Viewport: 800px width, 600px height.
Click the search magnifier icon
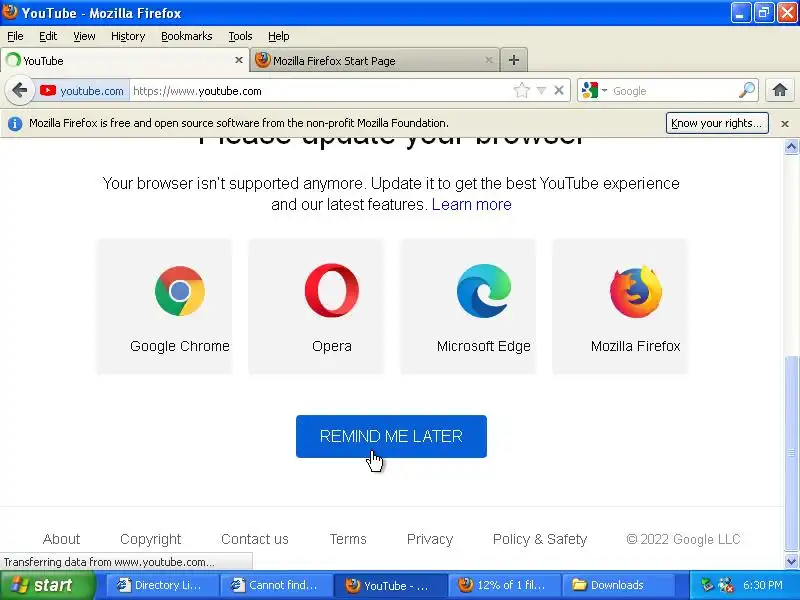pos(746,90)
